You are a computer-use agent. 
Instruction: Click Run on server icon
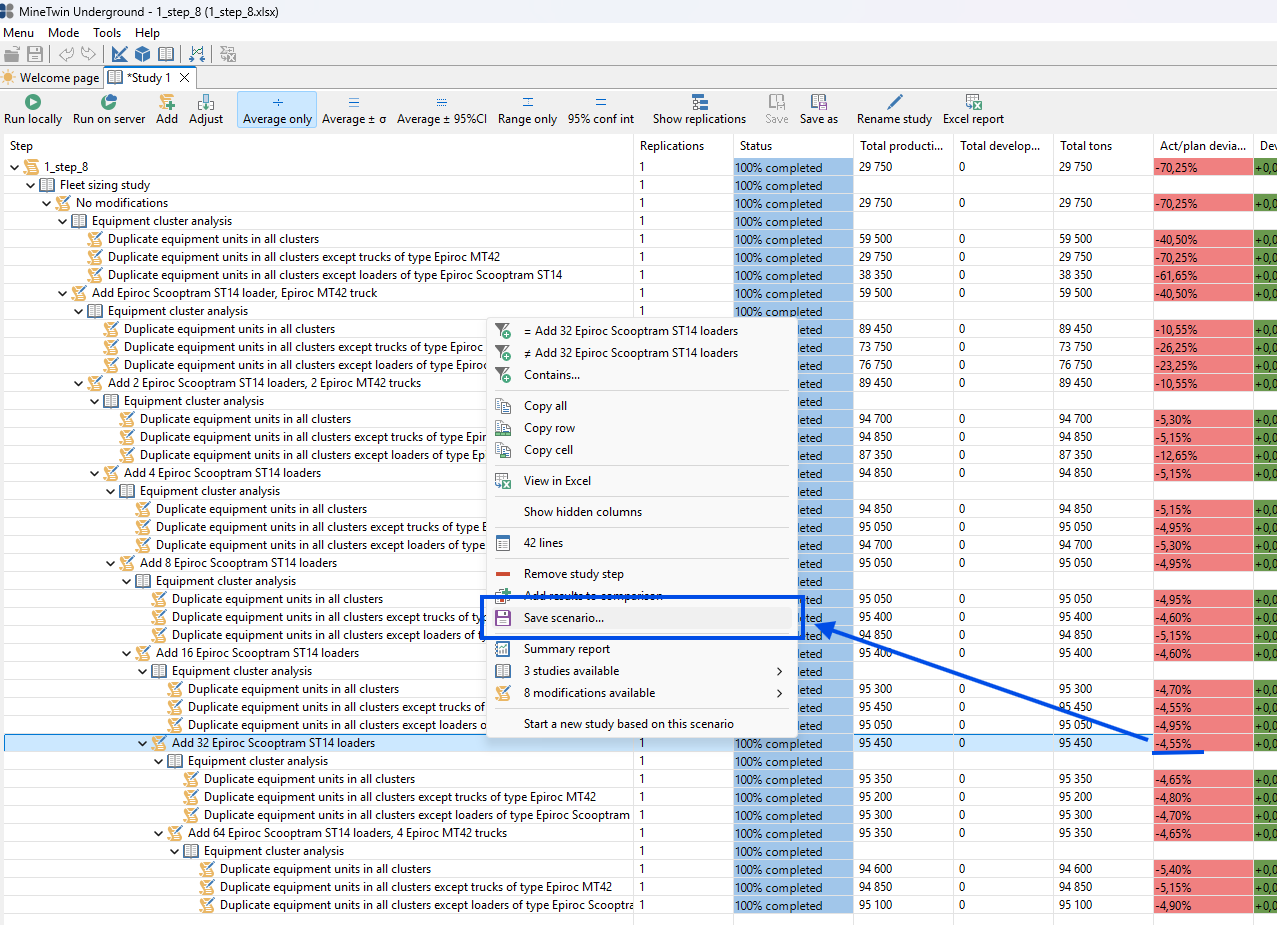point(109,102)
